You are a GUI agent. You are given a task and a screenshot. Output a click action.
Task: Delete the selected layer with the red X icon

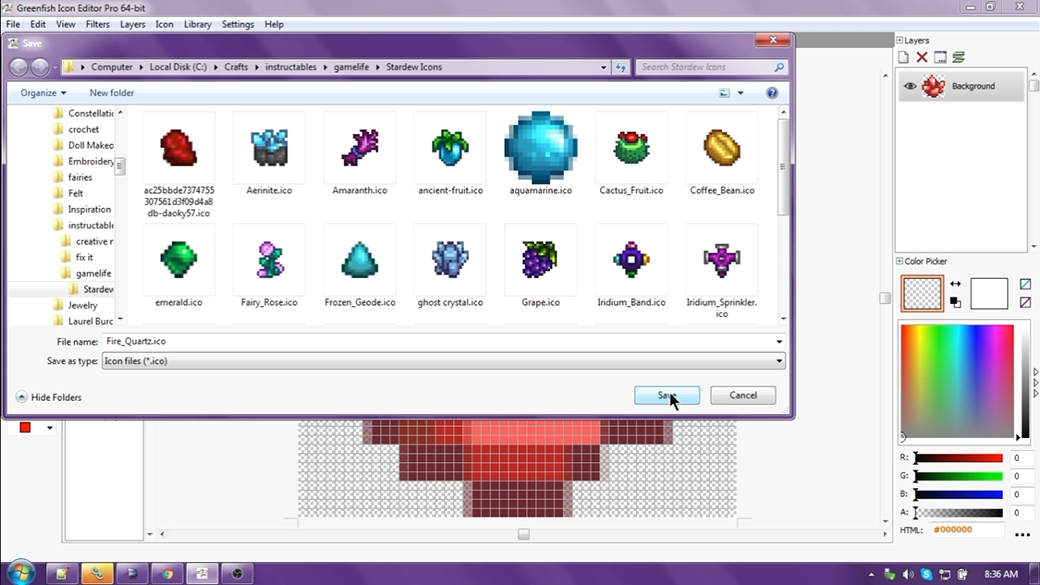click(x=922, y=57)
